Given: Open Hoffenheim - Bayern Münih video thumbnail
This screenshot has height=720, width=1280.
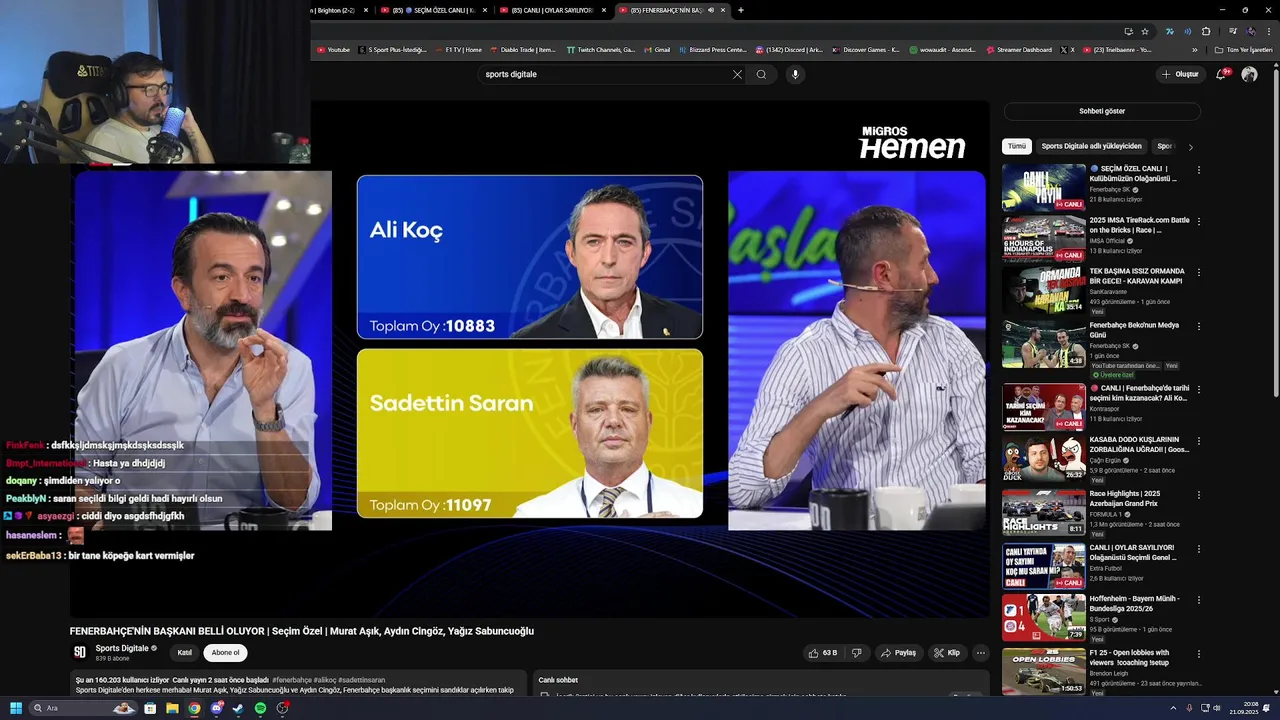Looking at the screenshot, I should pos(1044,618).
